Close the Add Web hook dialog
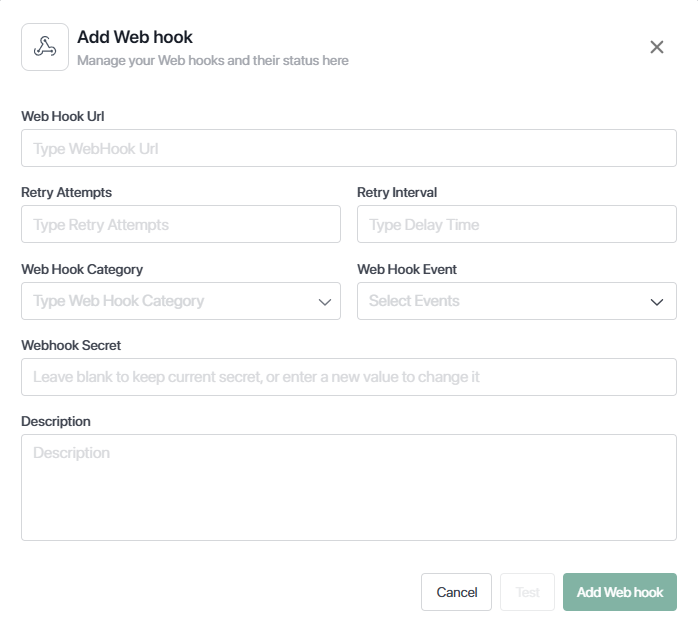Screen dimensions: 698x626 [x=657, y=47]
